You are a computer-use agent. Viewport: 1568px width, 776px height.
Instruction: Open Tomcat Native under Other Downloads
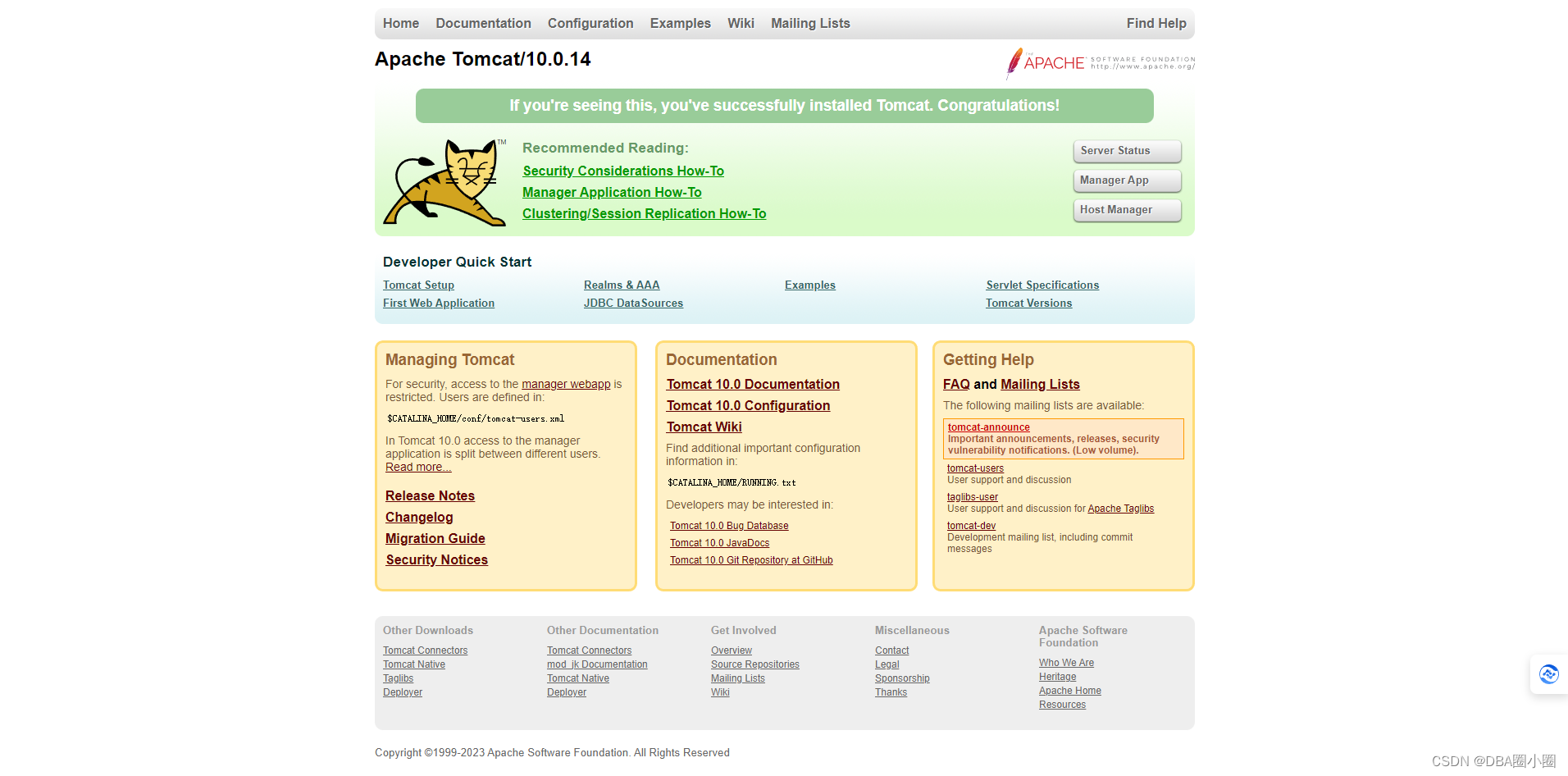point(414,664)
